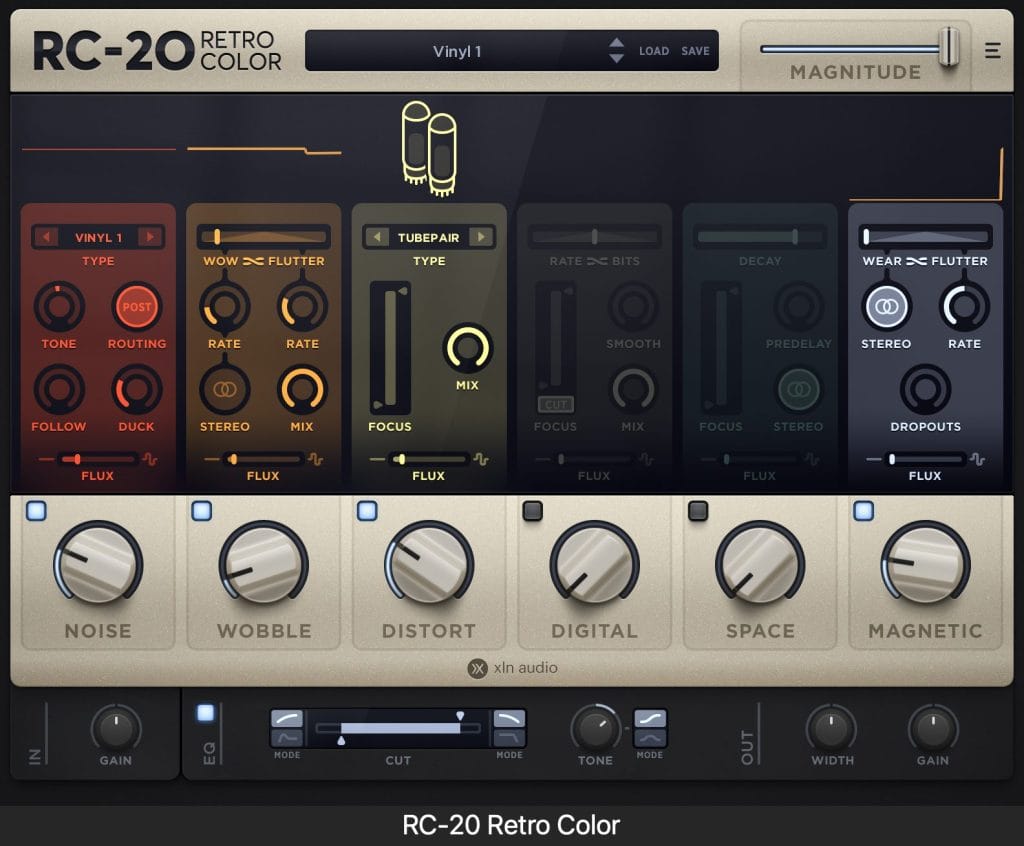Click the Digital SMOOTH knob
The width and height of the screenshot is (1024, 846).
[x=633, y=306]
